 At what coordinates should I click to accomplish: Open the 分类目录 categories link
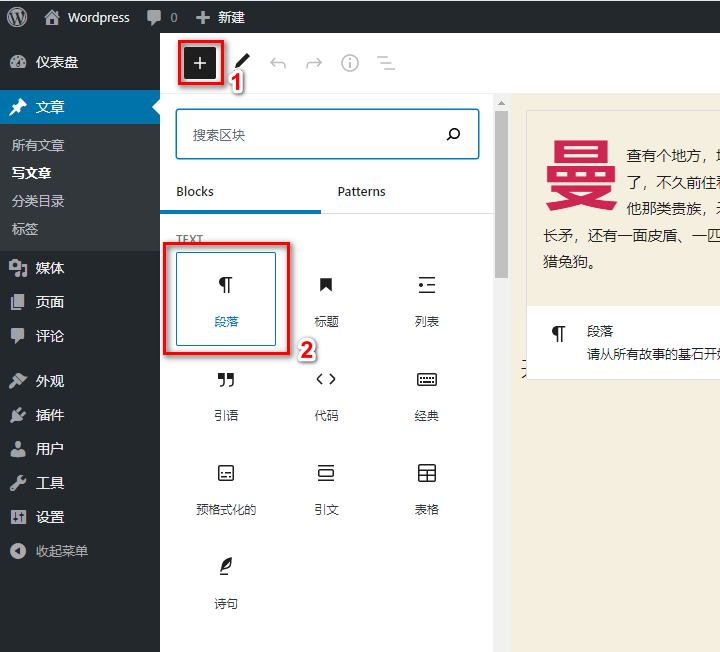(38, 201)
